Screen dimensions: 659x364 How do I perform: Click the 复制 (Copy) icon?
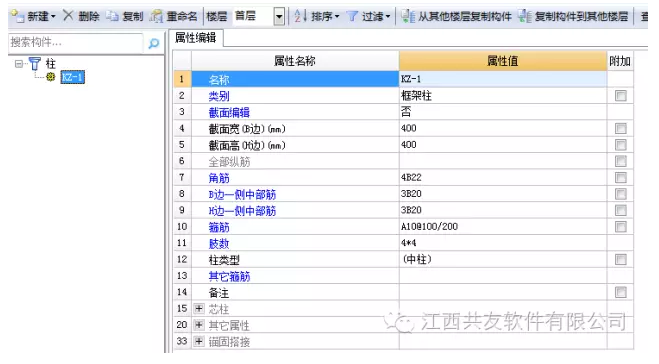click(112, 16)
